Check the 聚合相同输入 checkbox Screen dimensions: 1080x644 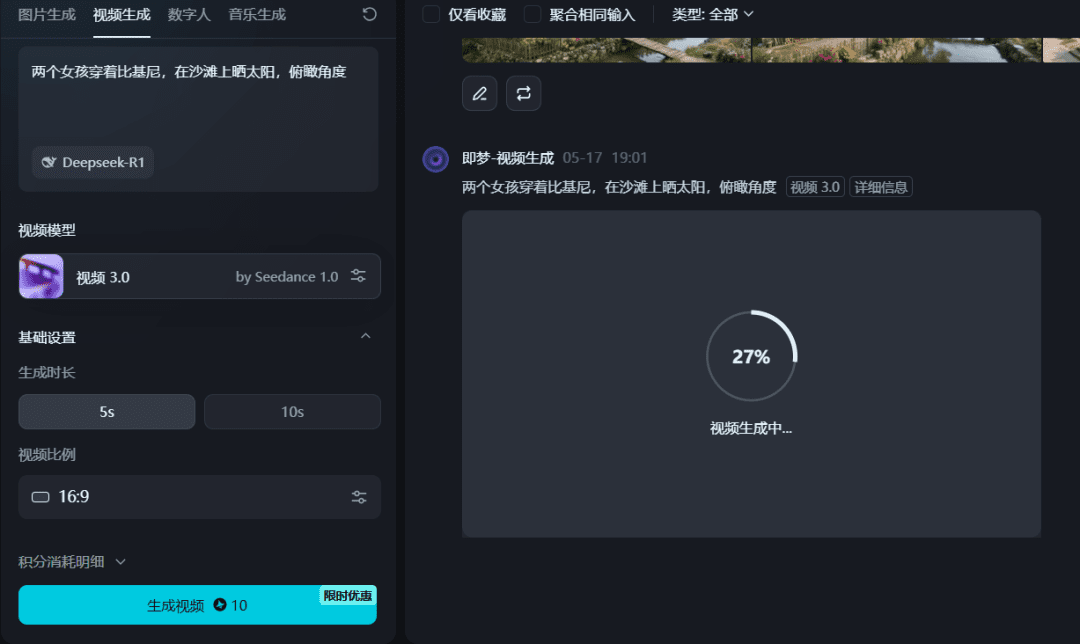point(533,14)
